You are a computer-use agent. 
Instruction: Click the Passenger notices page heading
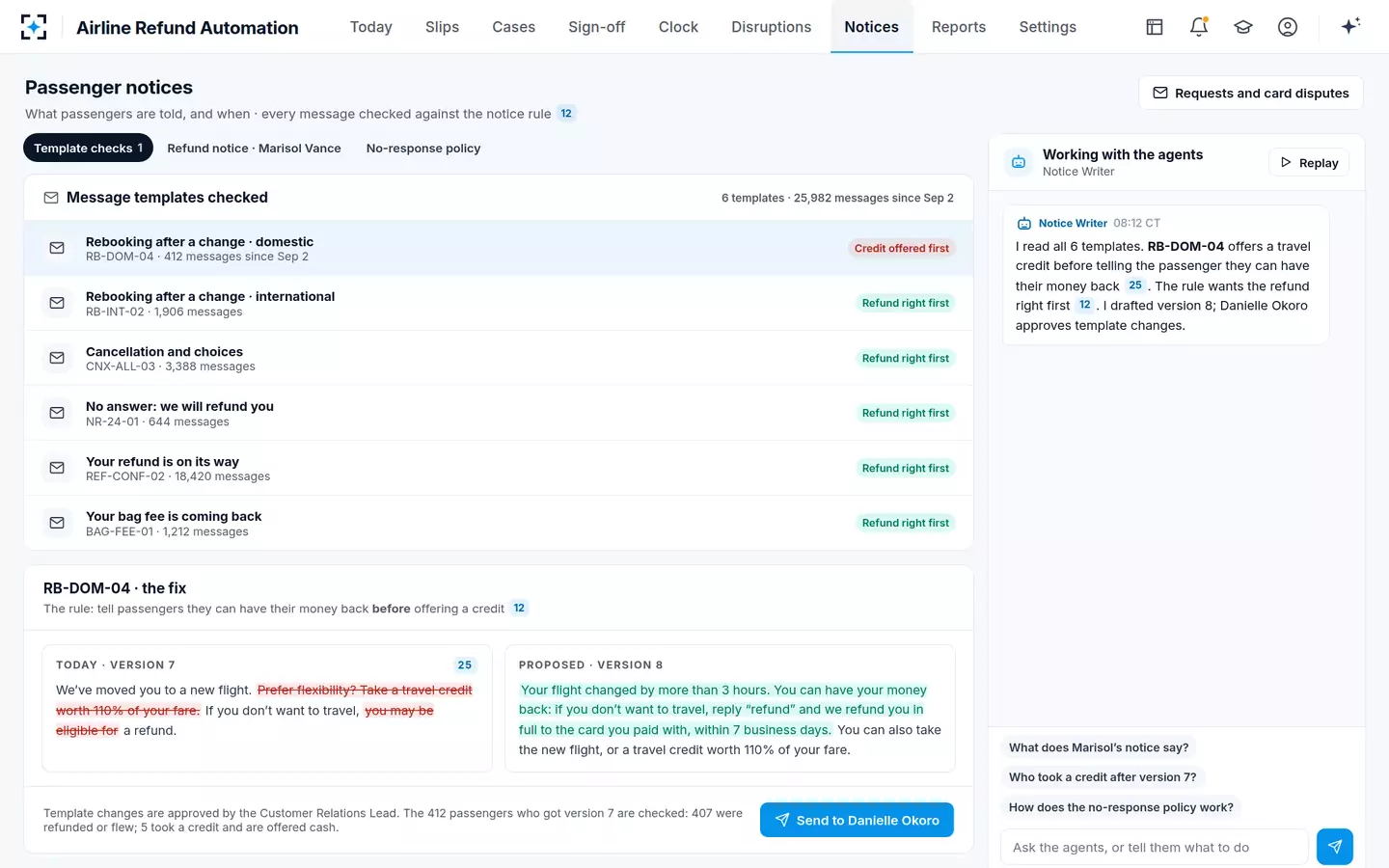point(109,88)
